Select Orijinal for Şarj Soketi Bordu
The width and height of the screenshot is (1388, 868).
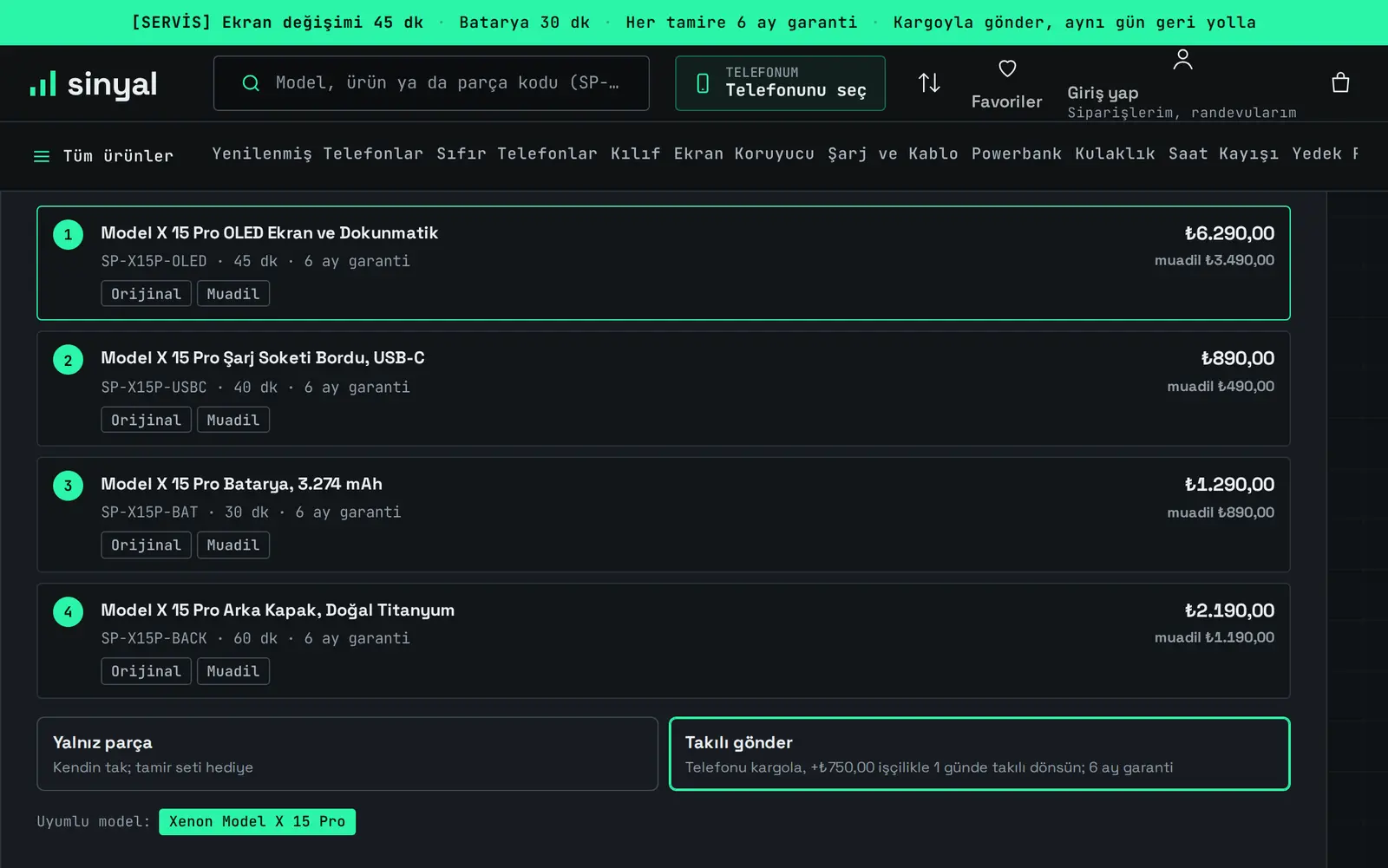(146, 420)
